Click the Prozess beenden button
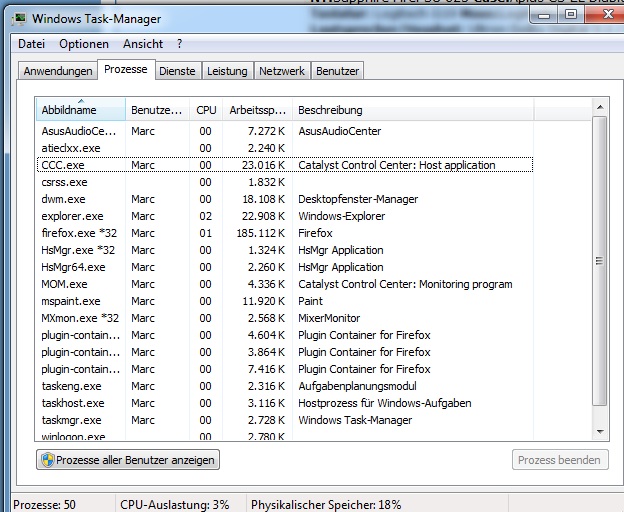This screenshot has width=624, height=512. 560,460
